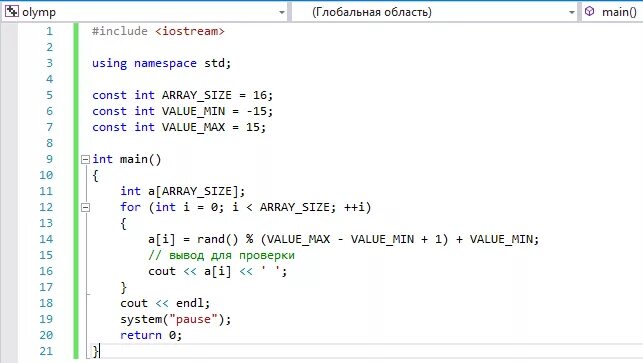
Task: Click the main() function cube icon
Action: tap(589, 11)
